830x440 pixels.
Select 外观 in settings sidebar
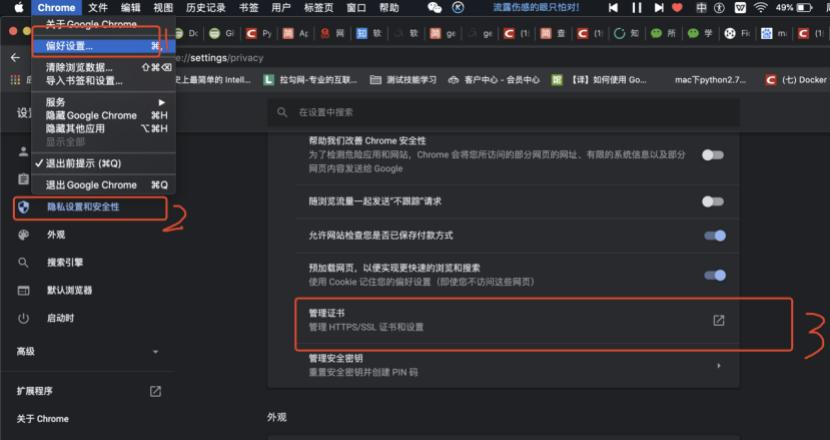click(x=56, y=235)
